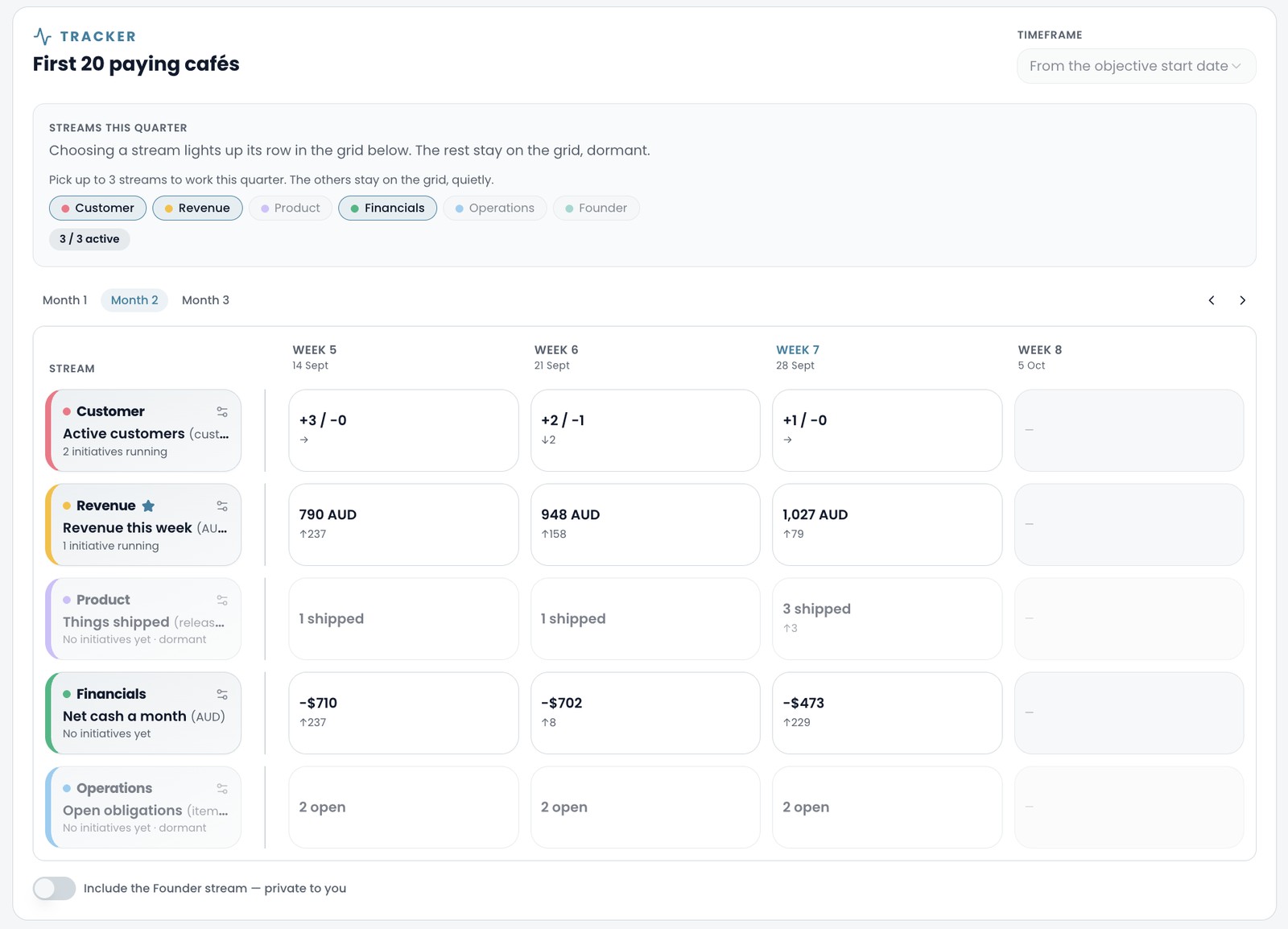Open the Revenue stream card
The width and height of the screenshot is (1288, 929).
[x=143, y=525]
